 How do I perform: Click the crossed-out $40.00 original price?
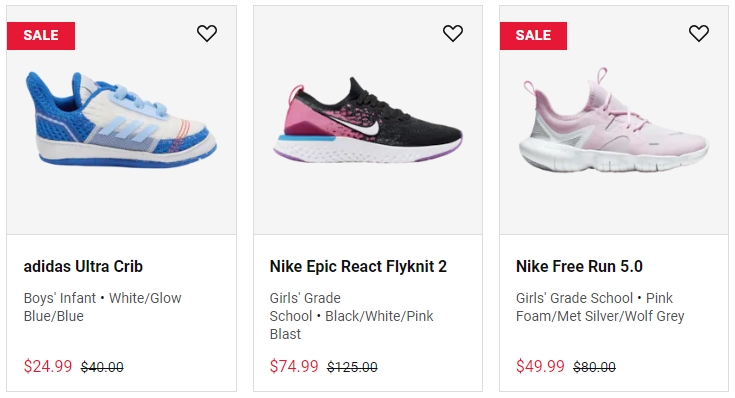tap(102, 367)
